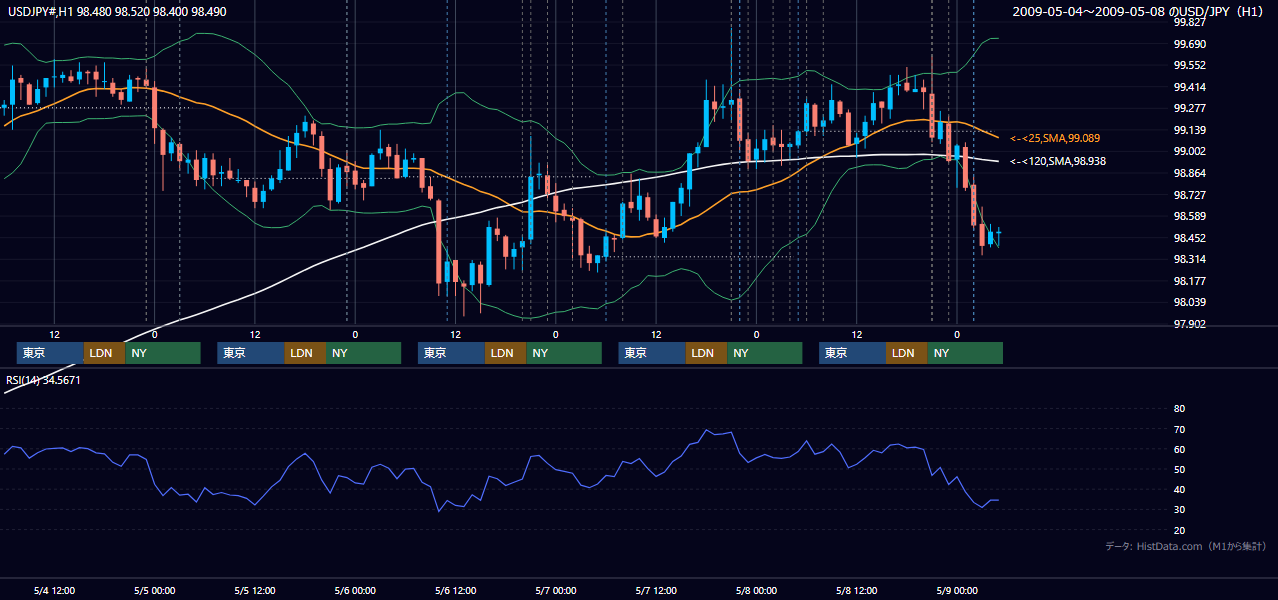Click the RSI scale value 80
The image size is (1278, 600).
[1179, 409]
